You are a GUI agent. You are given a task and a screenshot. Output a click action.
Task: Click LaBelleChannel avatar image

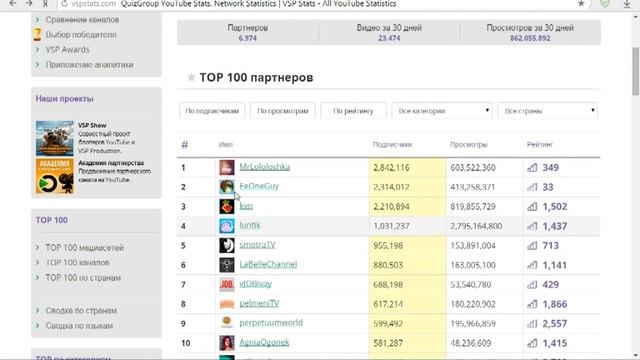coord(227,265)
